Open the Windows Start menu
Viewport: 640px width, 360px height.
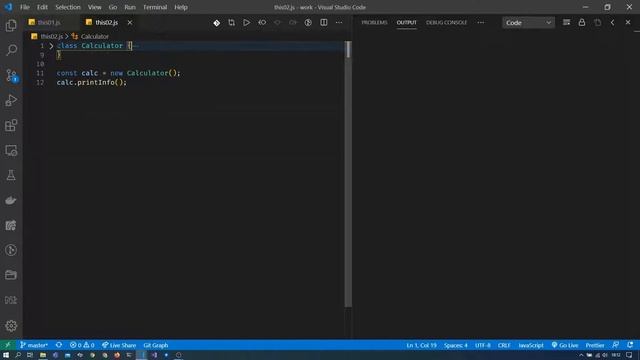coord(6,355)
